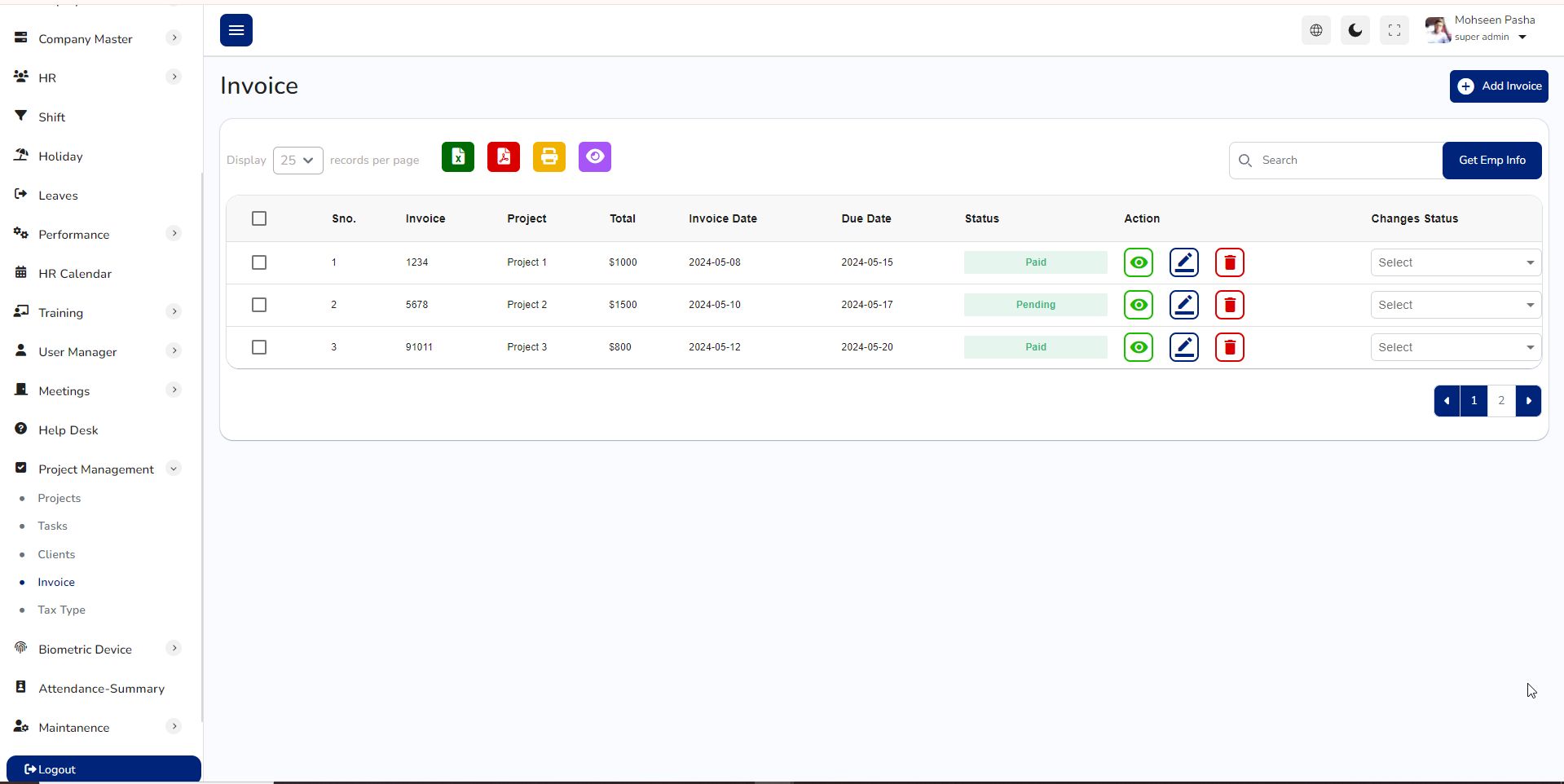Tick the checkbox for invoice 1234
1564x784 pixels.
click(259, 262)
